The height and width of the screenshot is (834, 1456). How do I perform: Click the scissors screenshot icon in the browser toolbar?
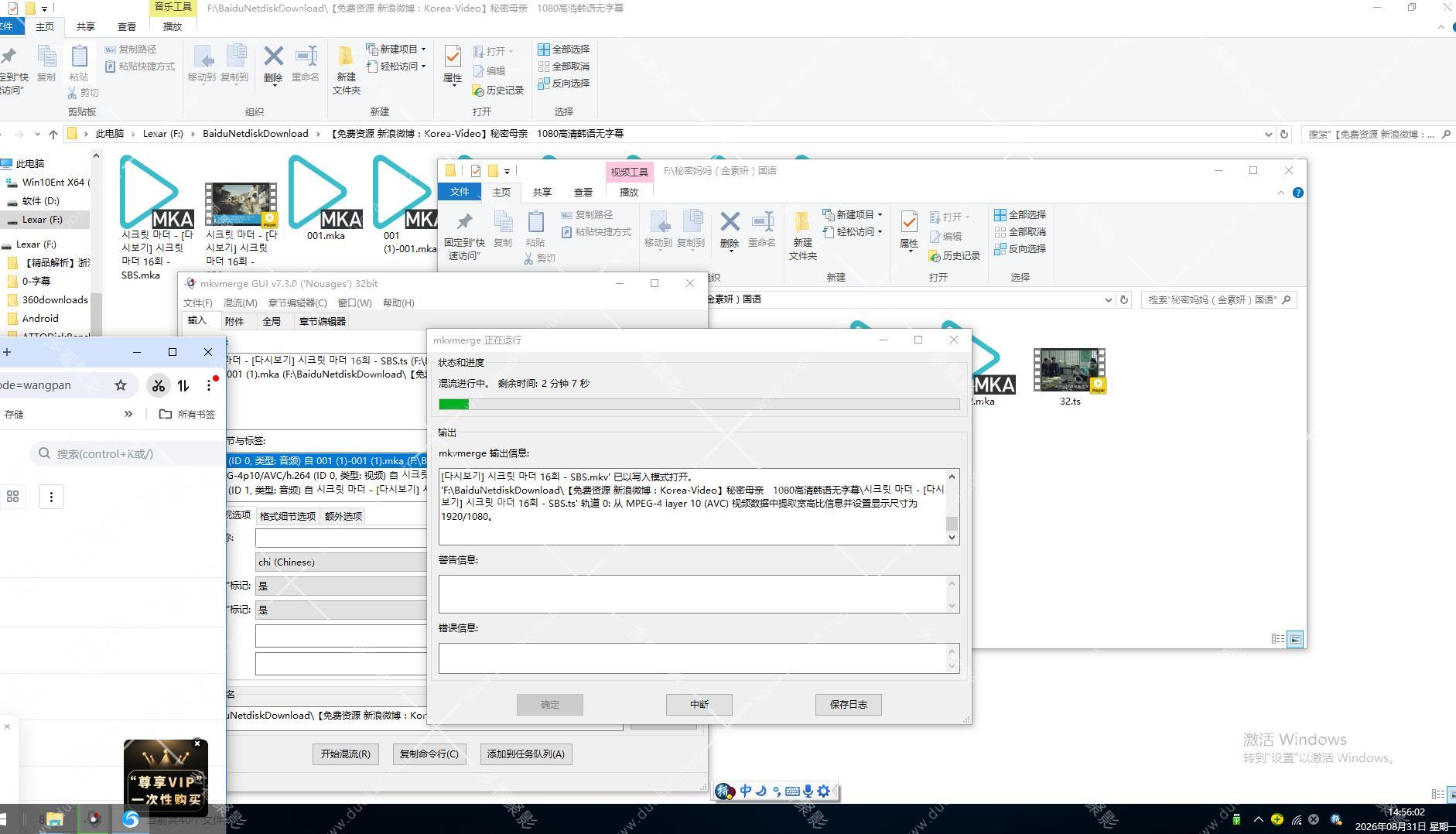point(158,385)
